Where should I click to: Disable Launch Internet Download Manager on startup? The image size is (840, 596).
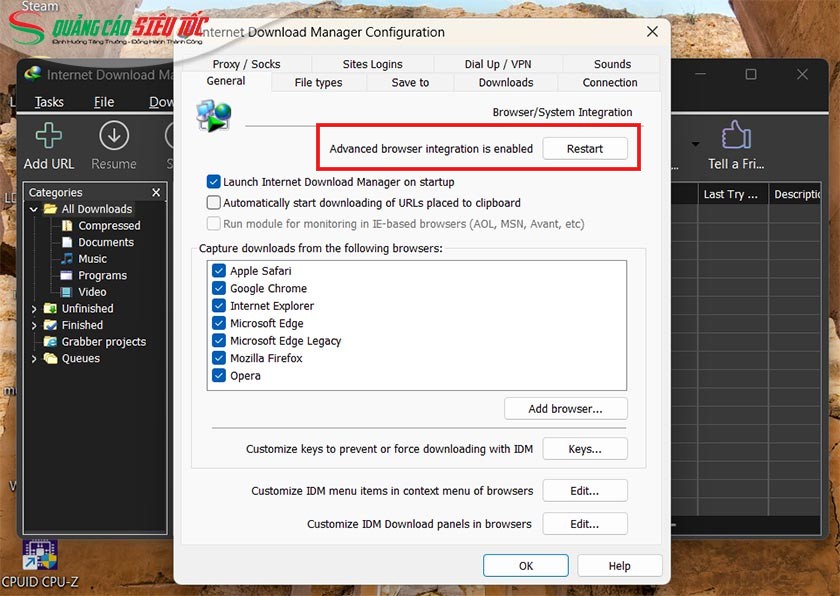pyautogui.click(x=213, y=182)
